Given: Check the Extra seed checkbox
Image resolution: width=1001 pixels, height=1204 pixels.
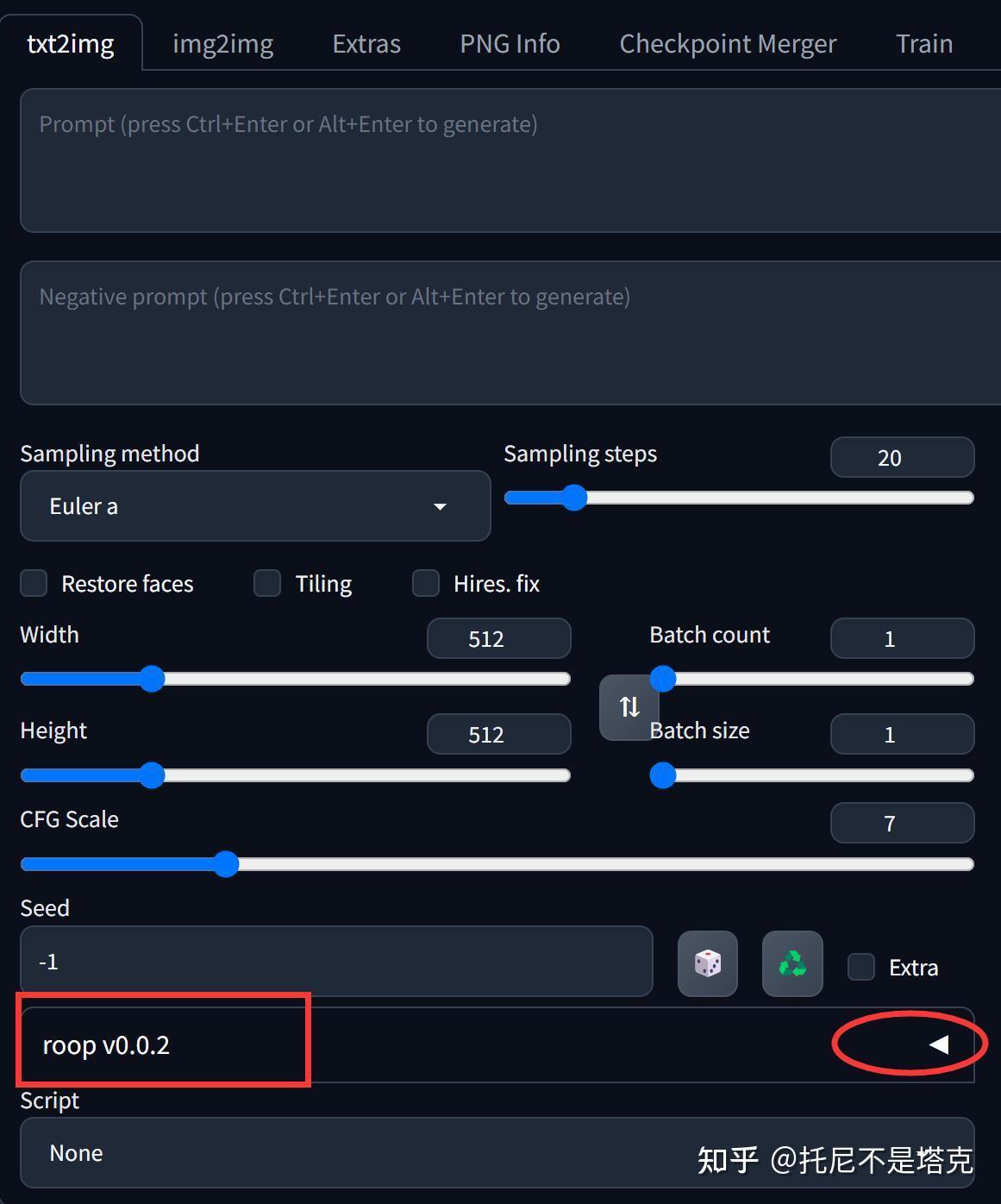Looking at the screenshot, I should click(861, 967).
